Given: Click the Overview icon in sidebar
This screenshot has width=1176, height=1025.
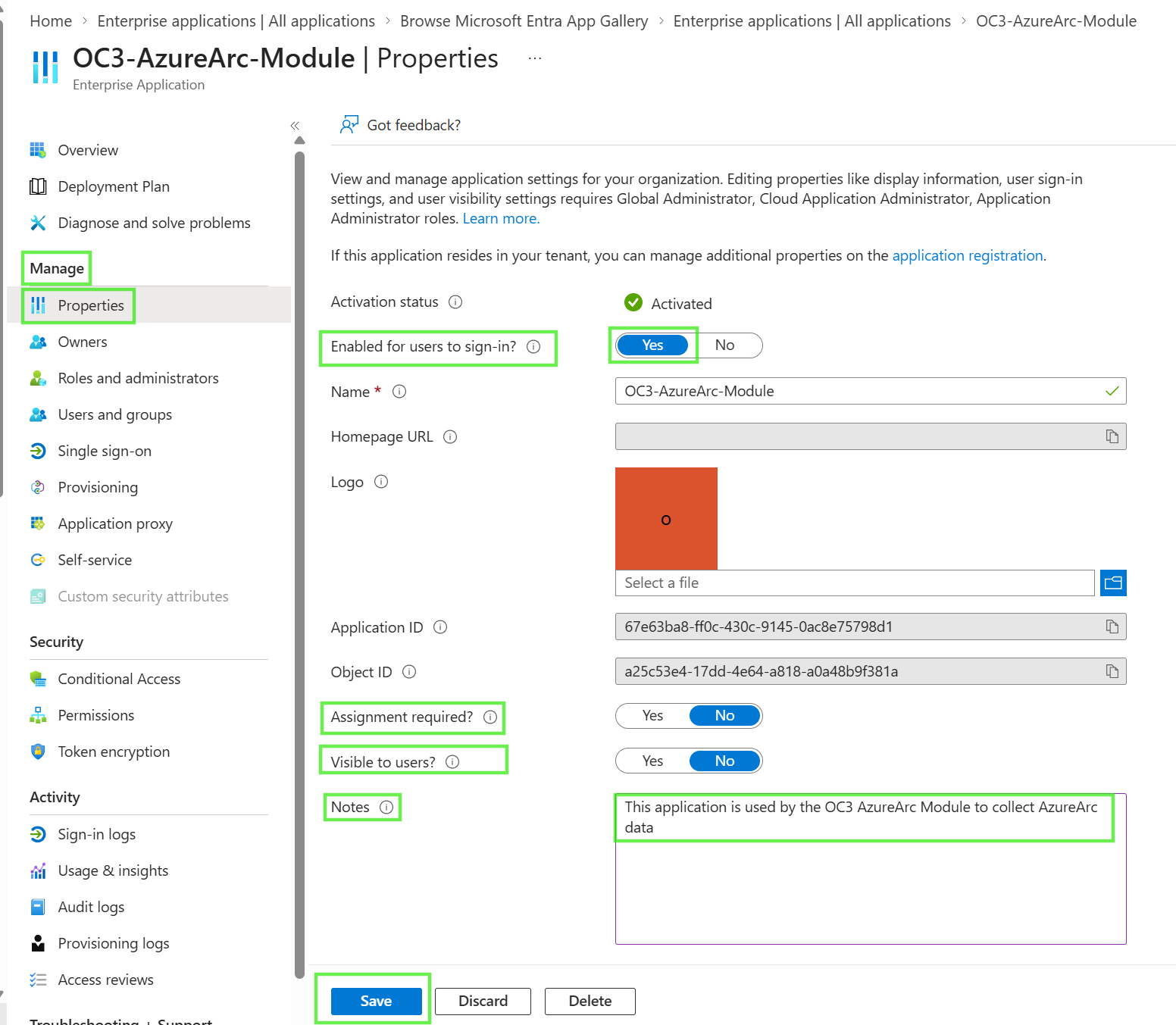Looking at the screenshot, I should point(38,150).
